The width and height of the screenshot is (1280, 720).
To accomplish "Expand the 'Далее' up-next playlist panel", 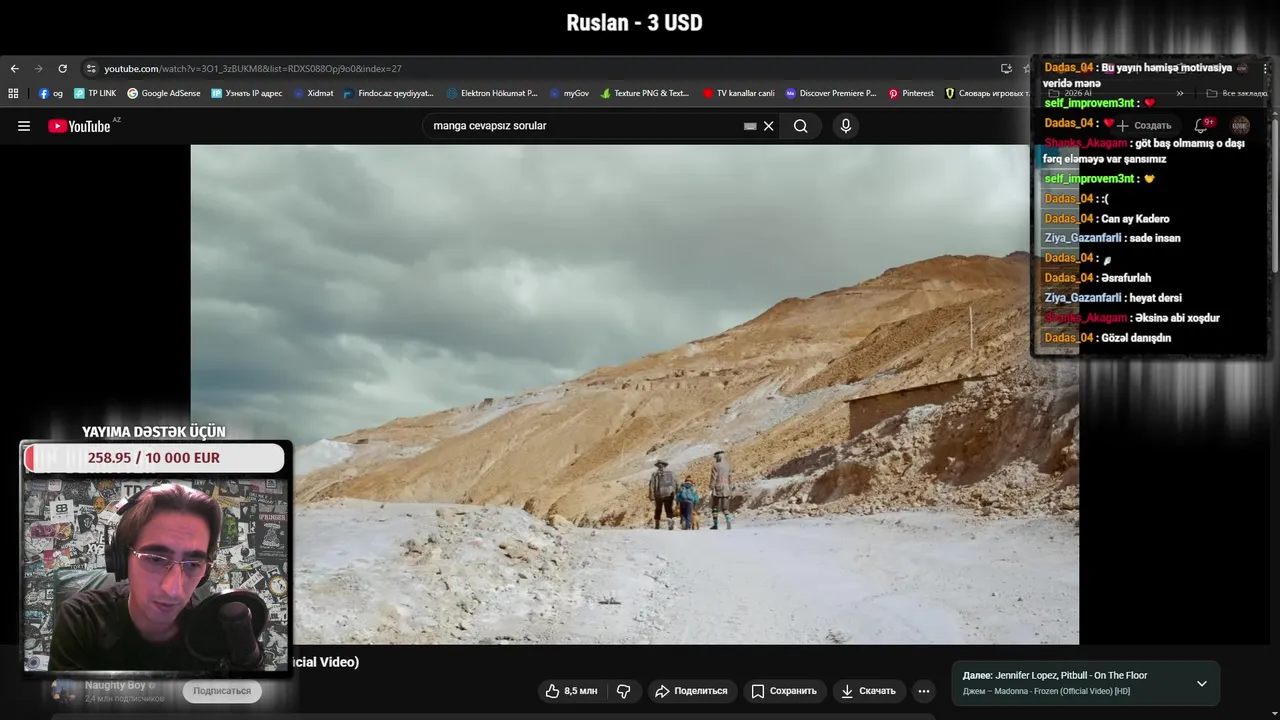I will point(1202,684).
